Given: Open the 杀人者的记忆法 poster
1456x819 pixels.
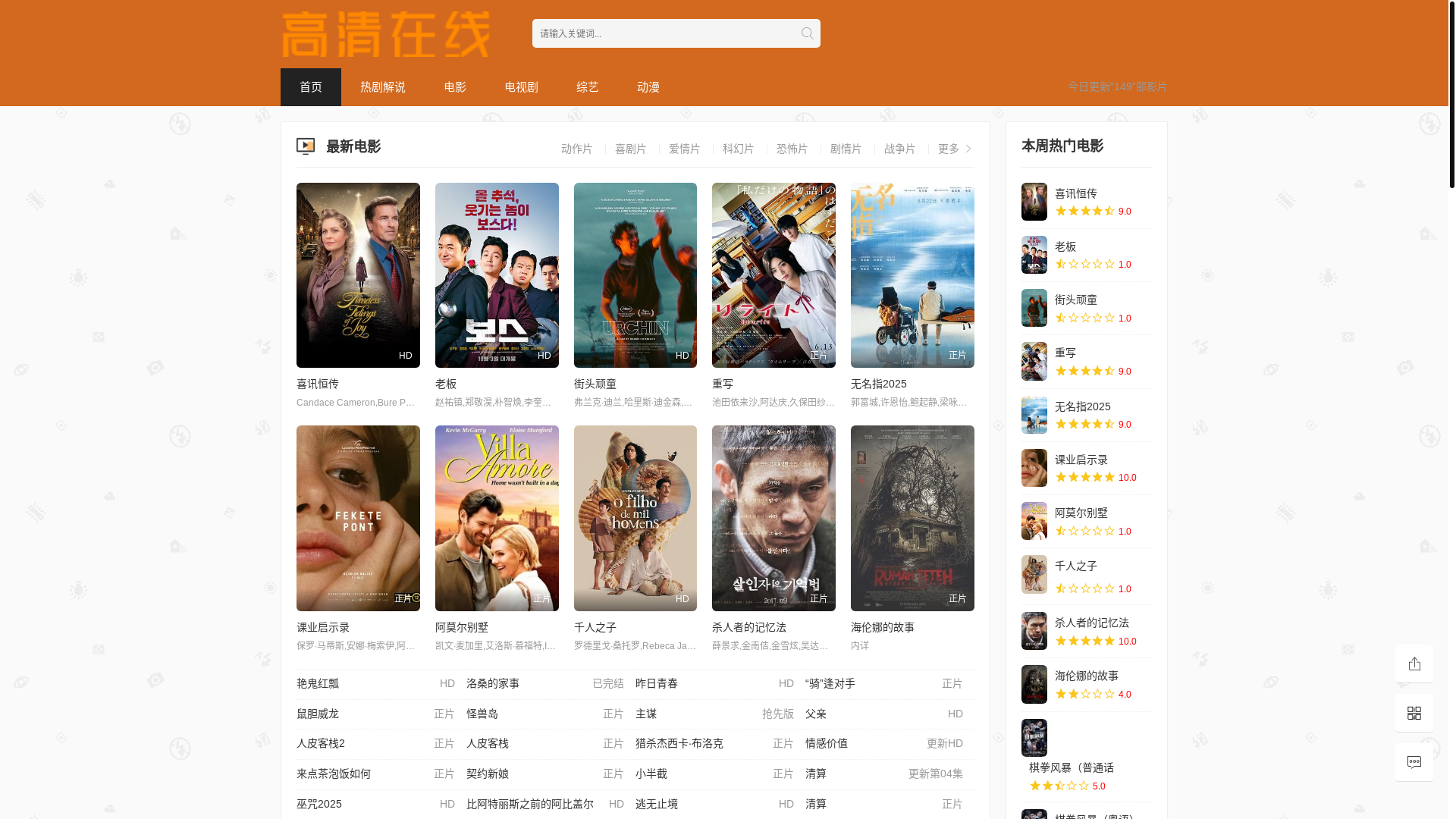Looking at the screenshot, I should [773, 518].
